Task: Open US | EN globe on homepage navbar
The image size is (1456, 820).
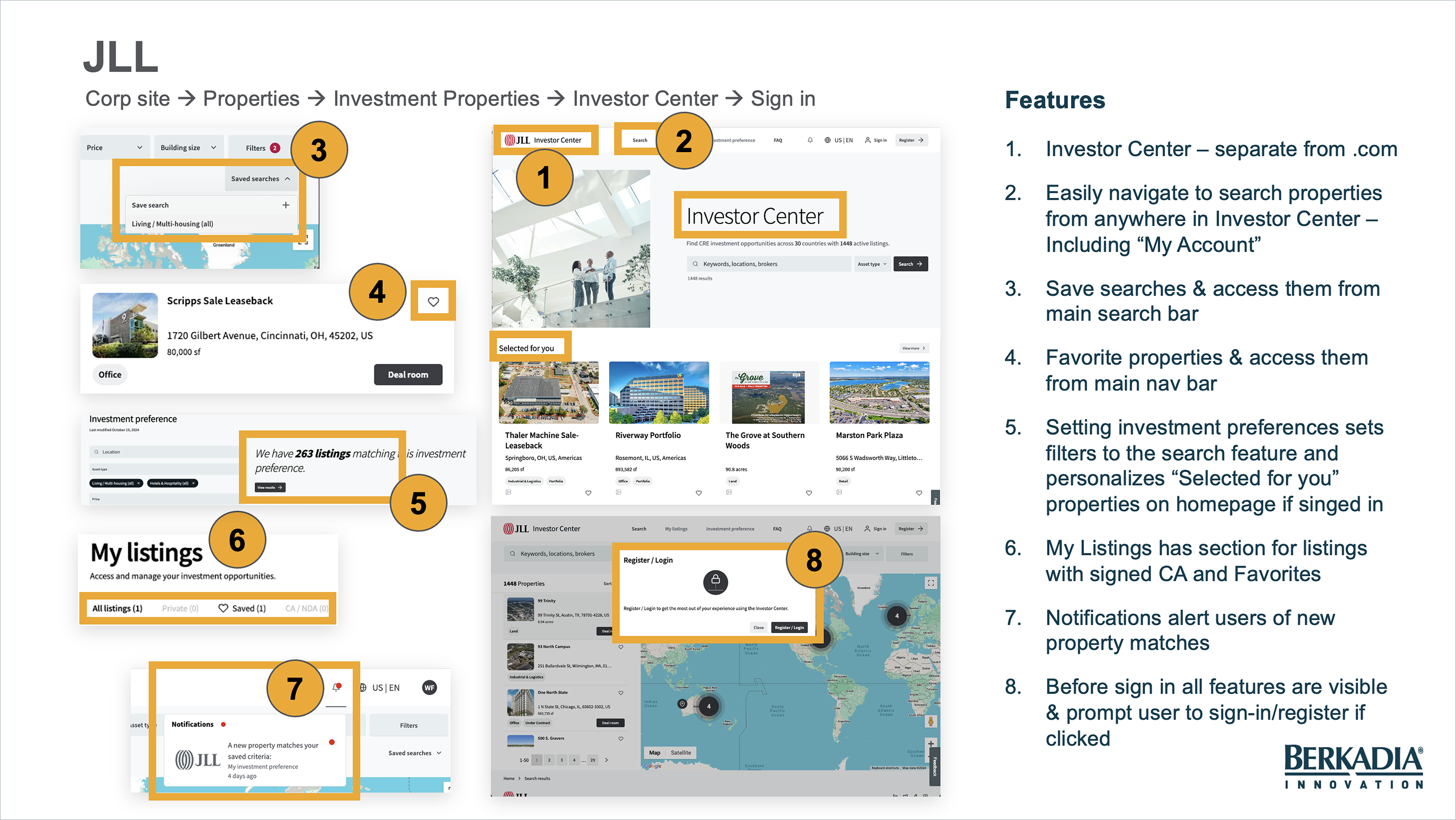Action: coord(838,140)
